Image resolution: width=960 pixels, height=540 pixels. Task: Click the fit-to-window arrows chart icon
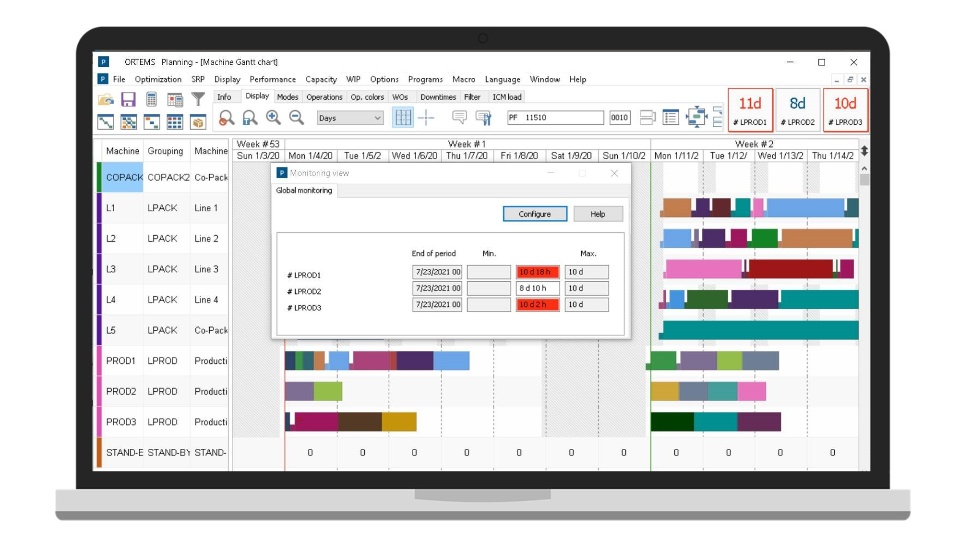tap(696, 117)
